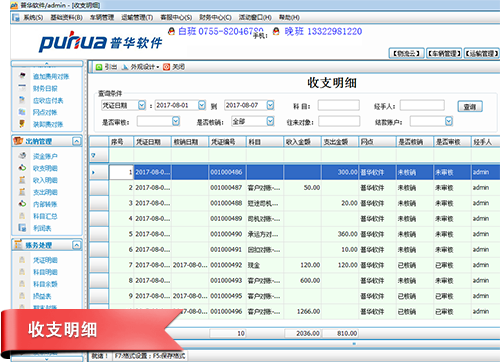Open the 收支明细 link in the sidebar
The height and width of the screenshot is (362, 500).
(45, 168)
